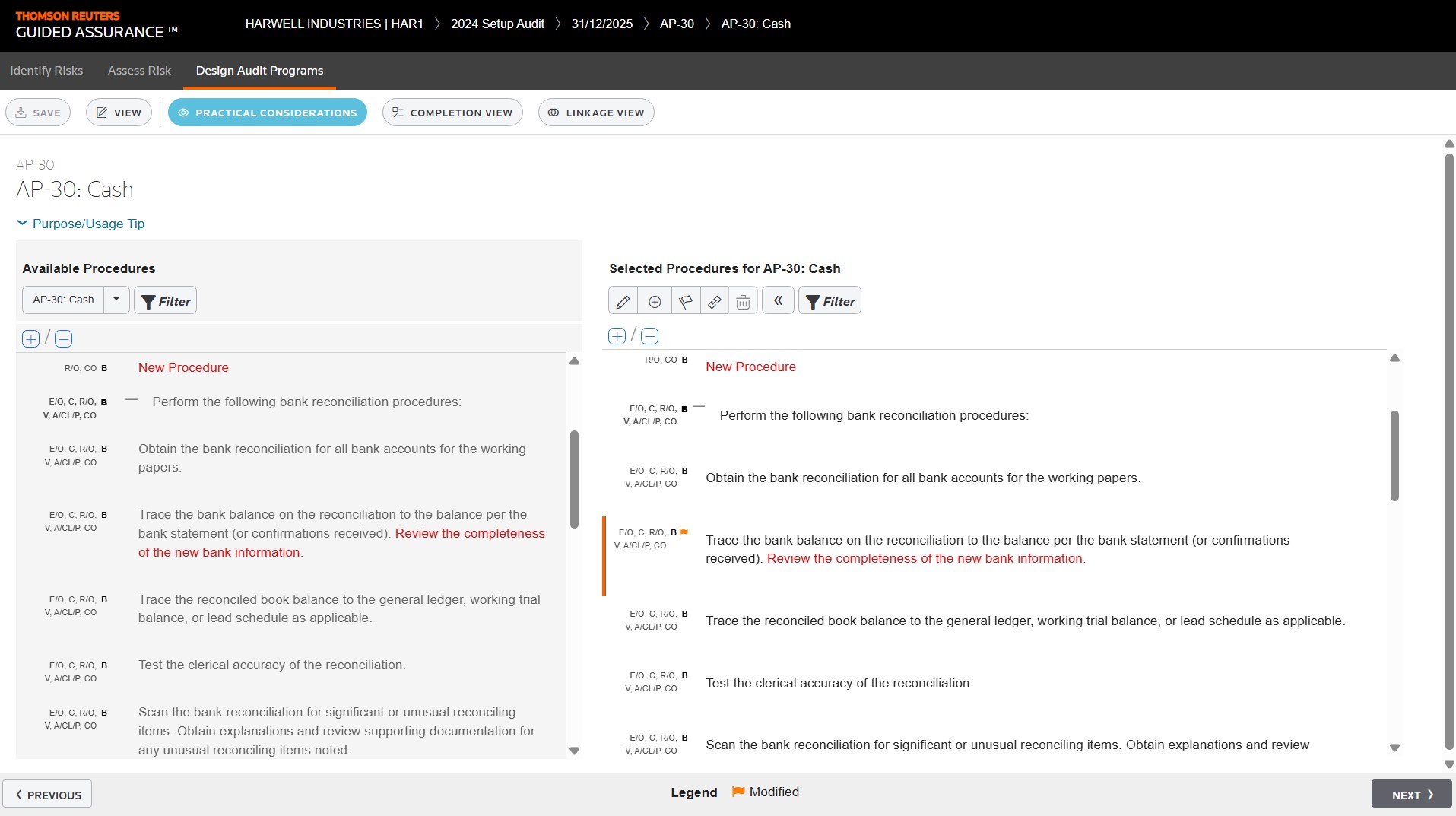
Task: Open the Assess Risk tab
Action: point(139,71)
